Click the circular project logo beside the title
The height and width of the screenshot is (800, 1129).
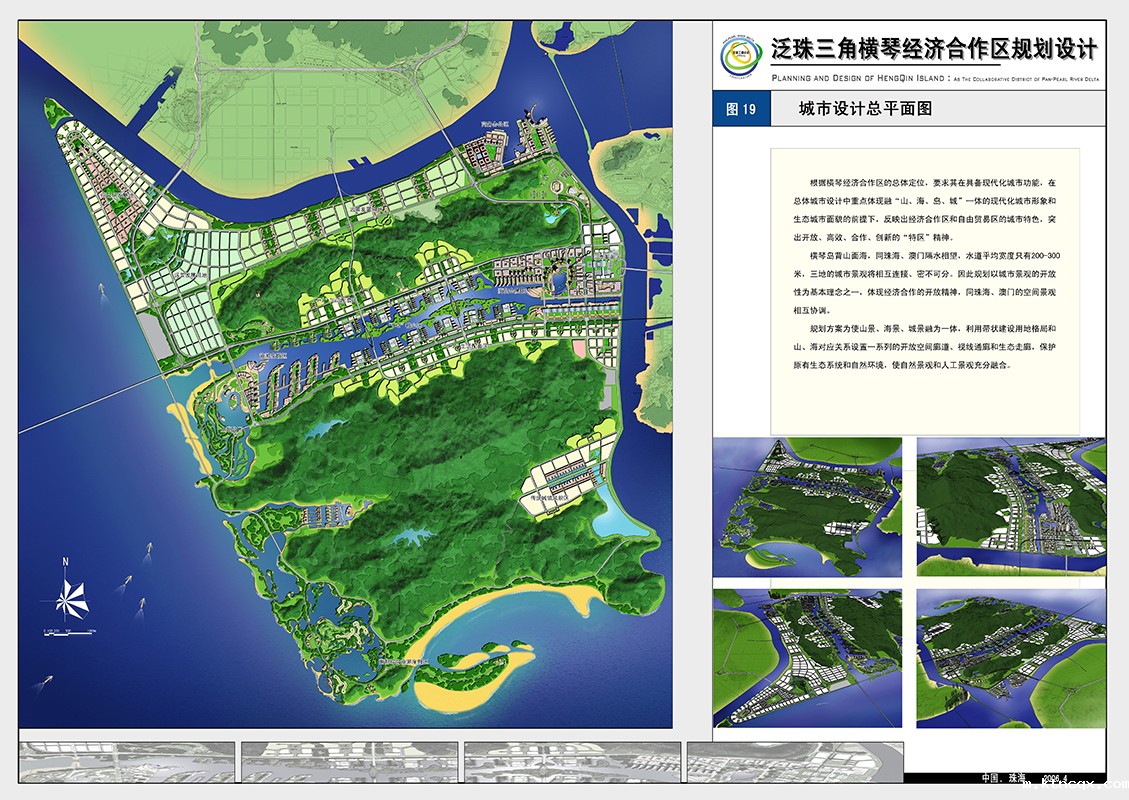point(739,60)
